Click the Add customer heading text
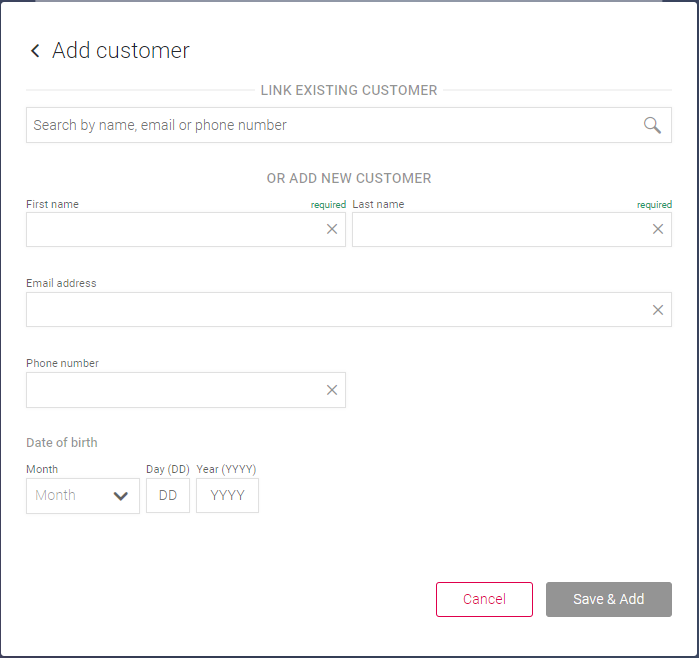The width and height of the screenshot is (699, 658). click(x=121, y=50)
